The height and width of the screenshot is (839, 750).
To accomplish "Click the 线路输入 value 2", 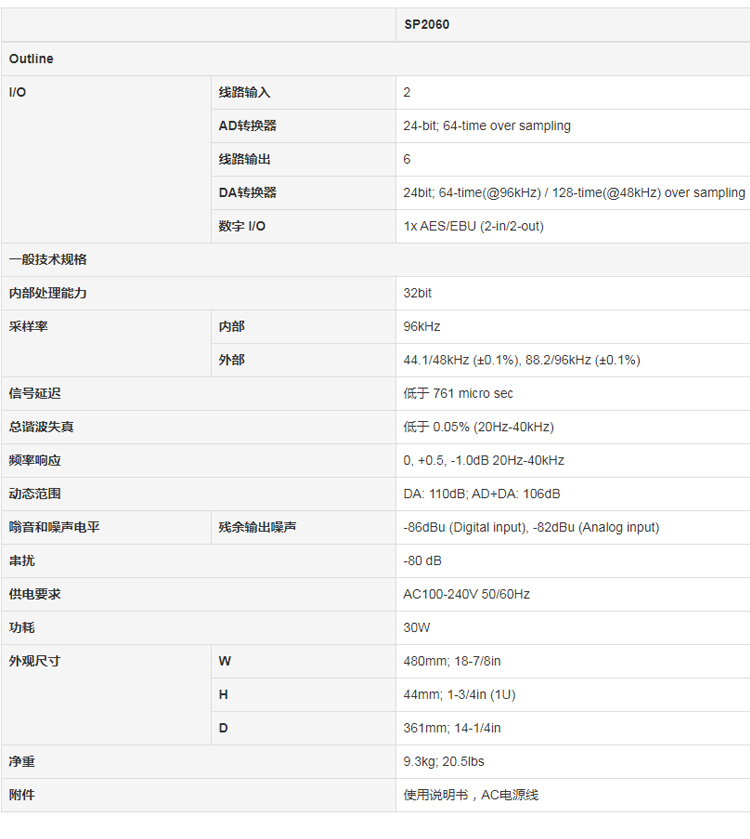I will [407, 93].
